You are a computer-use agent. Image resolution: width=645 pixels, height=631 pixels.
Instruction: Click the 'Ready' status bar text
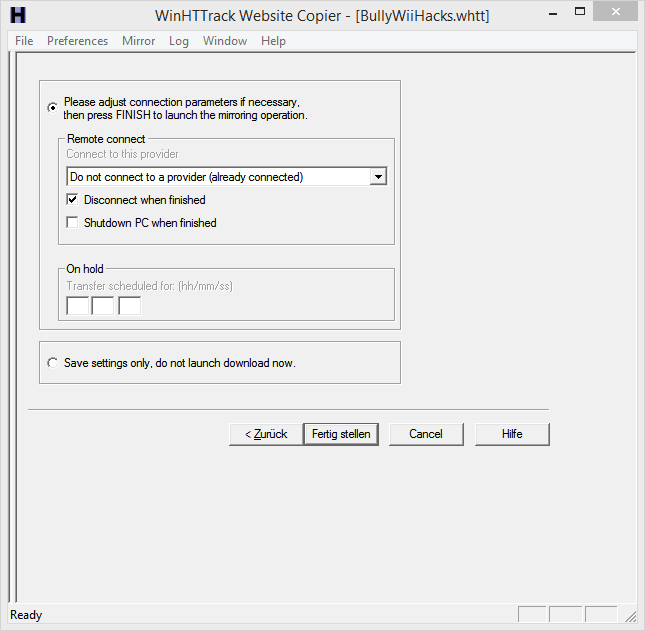pos(26,615)
